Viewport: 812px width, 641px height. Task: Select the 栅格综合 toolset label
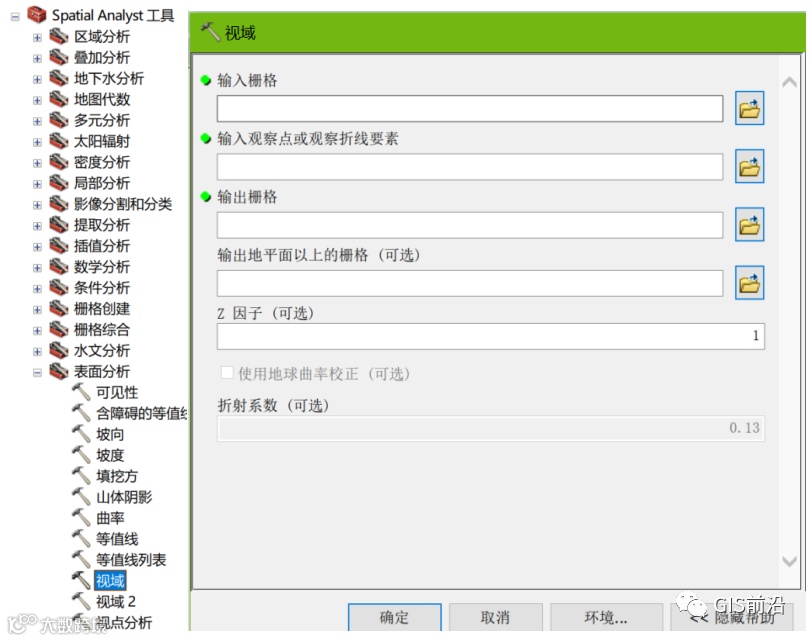click(x=102, y=330)
